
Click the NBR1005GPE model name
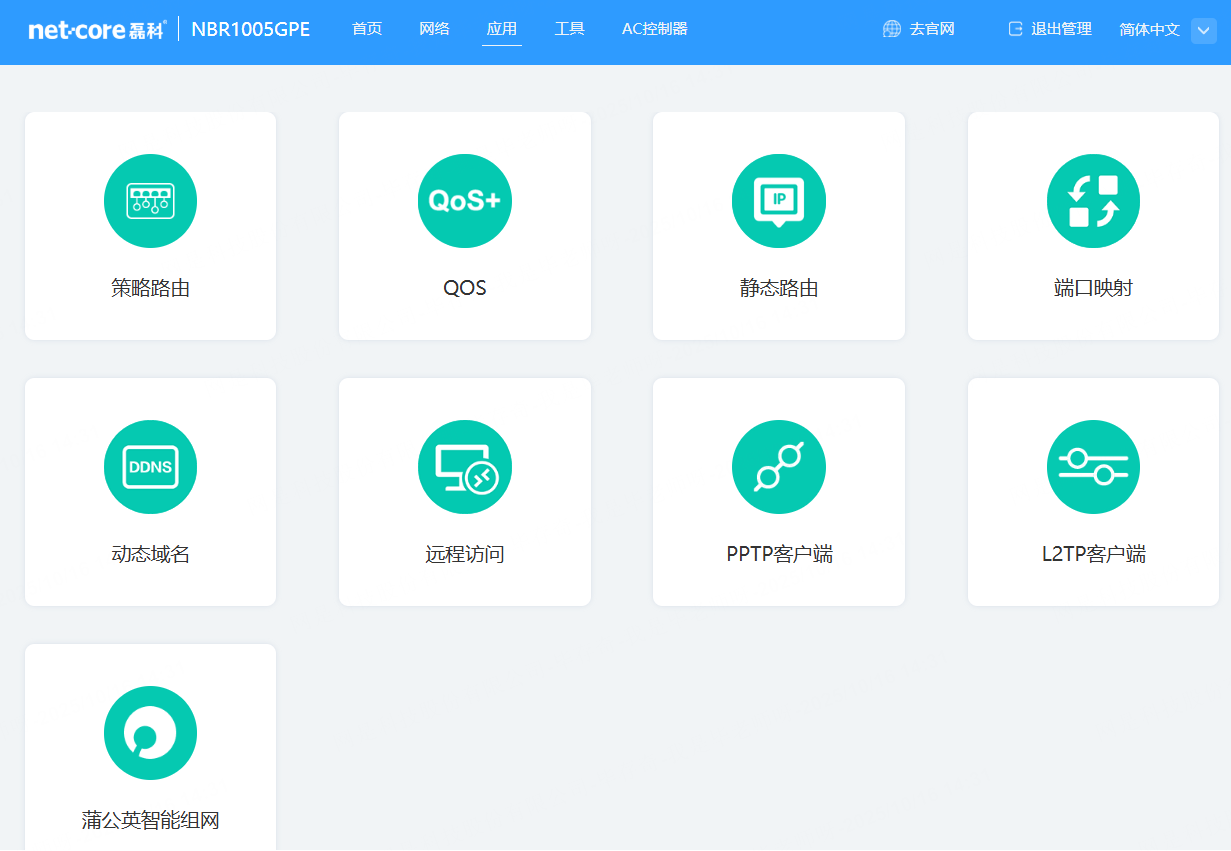[251, 30]
